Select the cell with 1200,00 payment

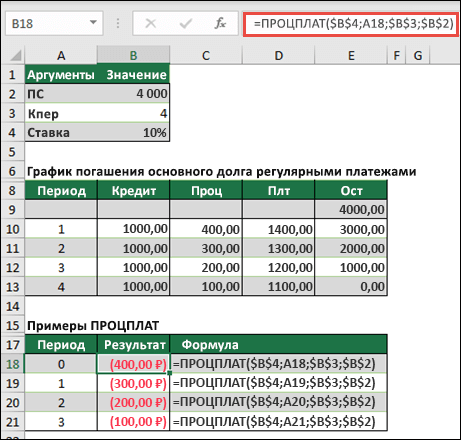279,267
